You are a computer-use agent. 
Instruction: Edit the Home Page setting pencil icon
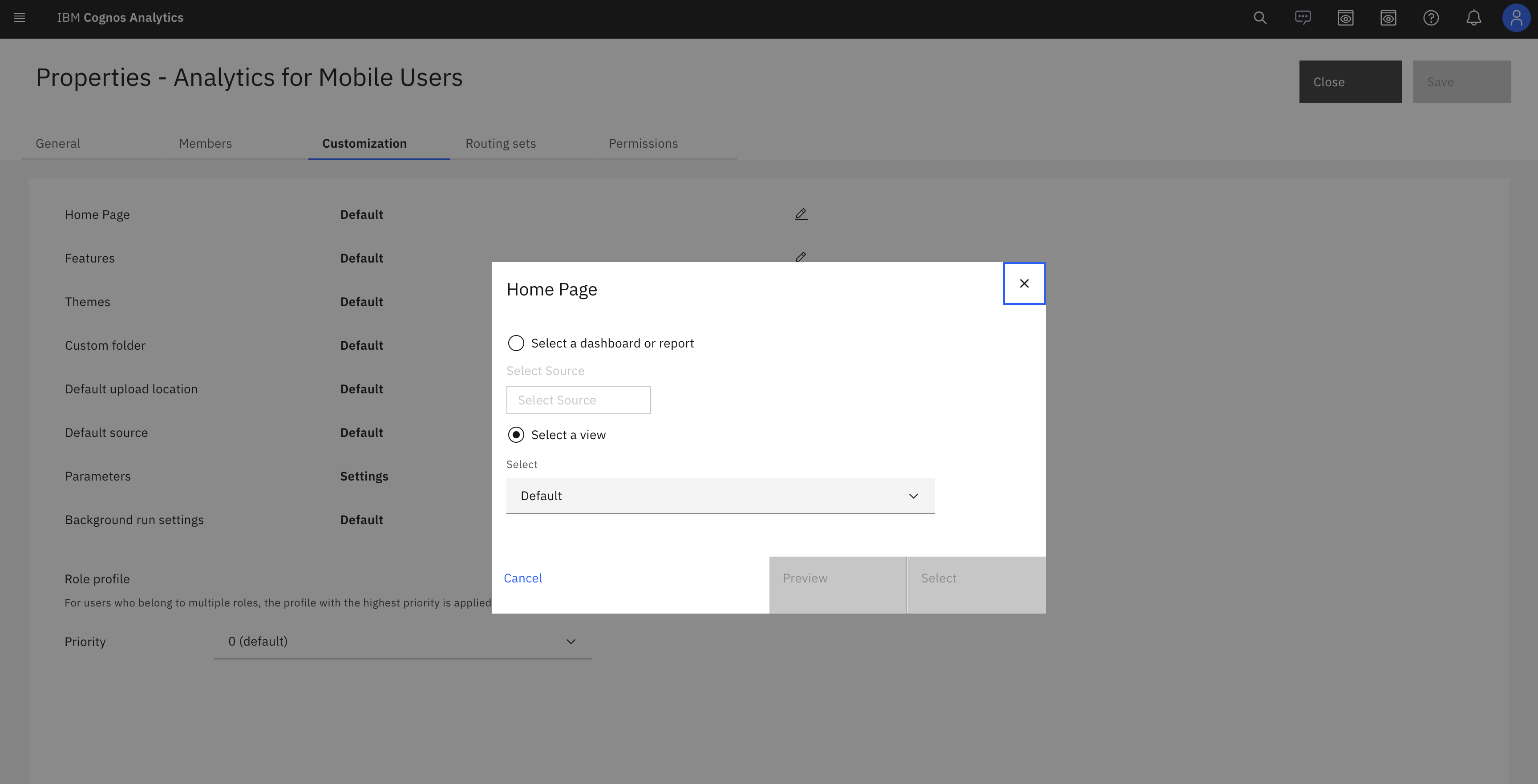tap(801, 213)
